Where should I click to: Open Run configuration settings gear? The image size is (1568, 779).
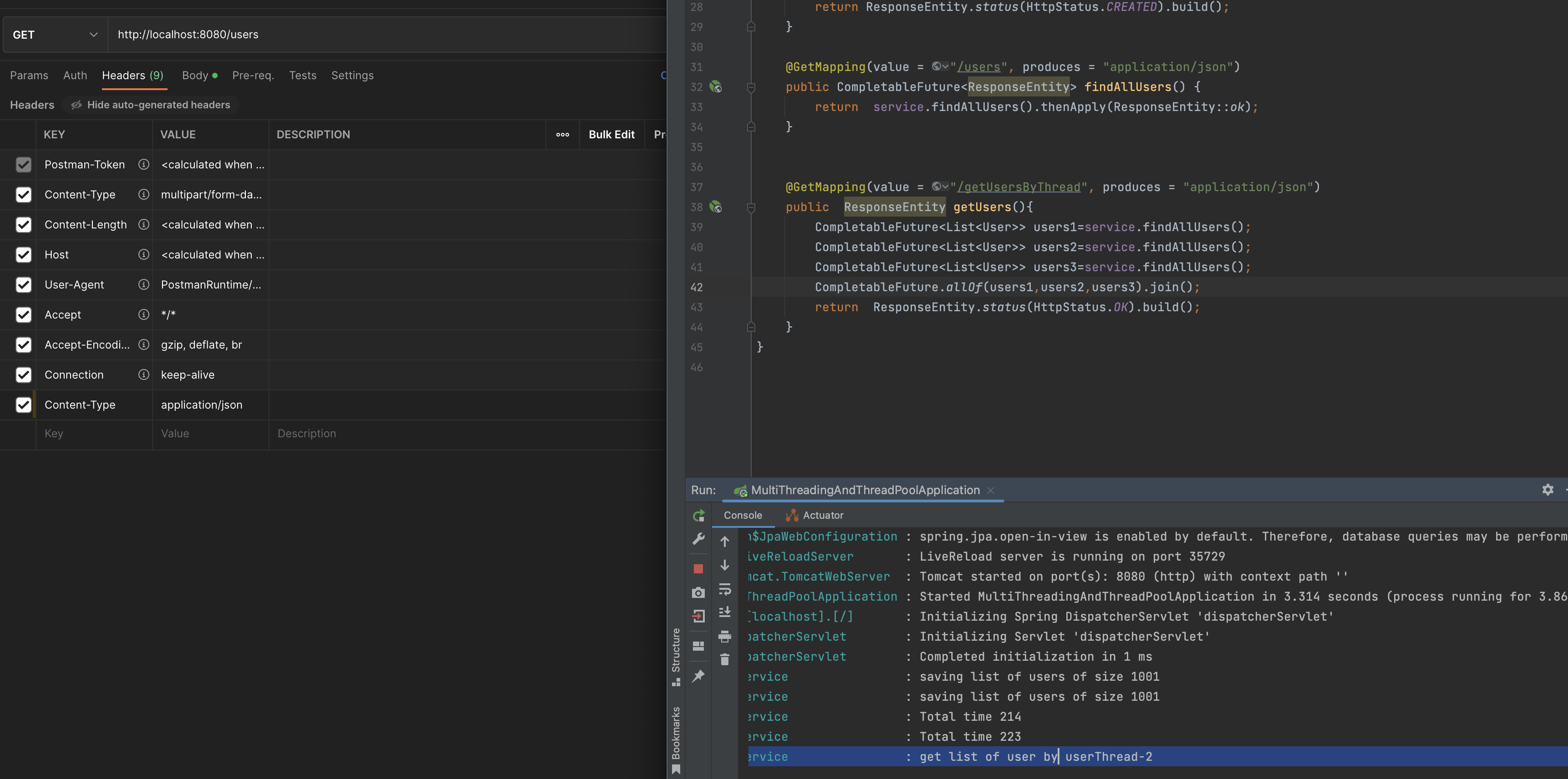pyautogui.click(x=1548, y=490)
